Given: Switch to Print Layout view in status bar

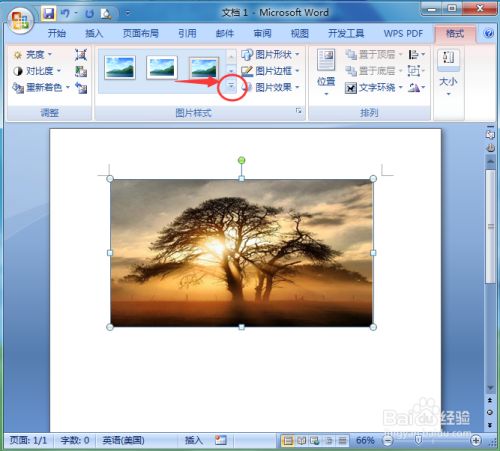Looking at the screenshot, I should (287, 441).
